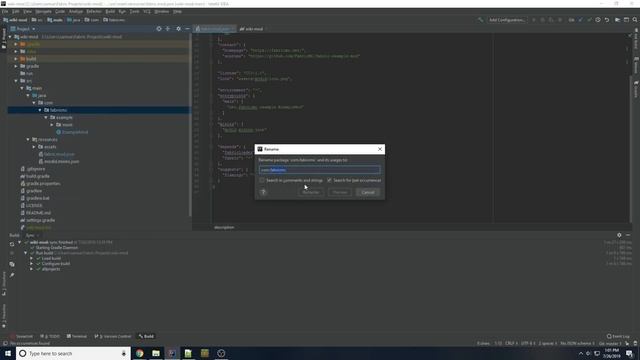The height and width of the screenshot is (360, 640).
Task: Expand the build folder in project tree
Action: pos(16,59)
